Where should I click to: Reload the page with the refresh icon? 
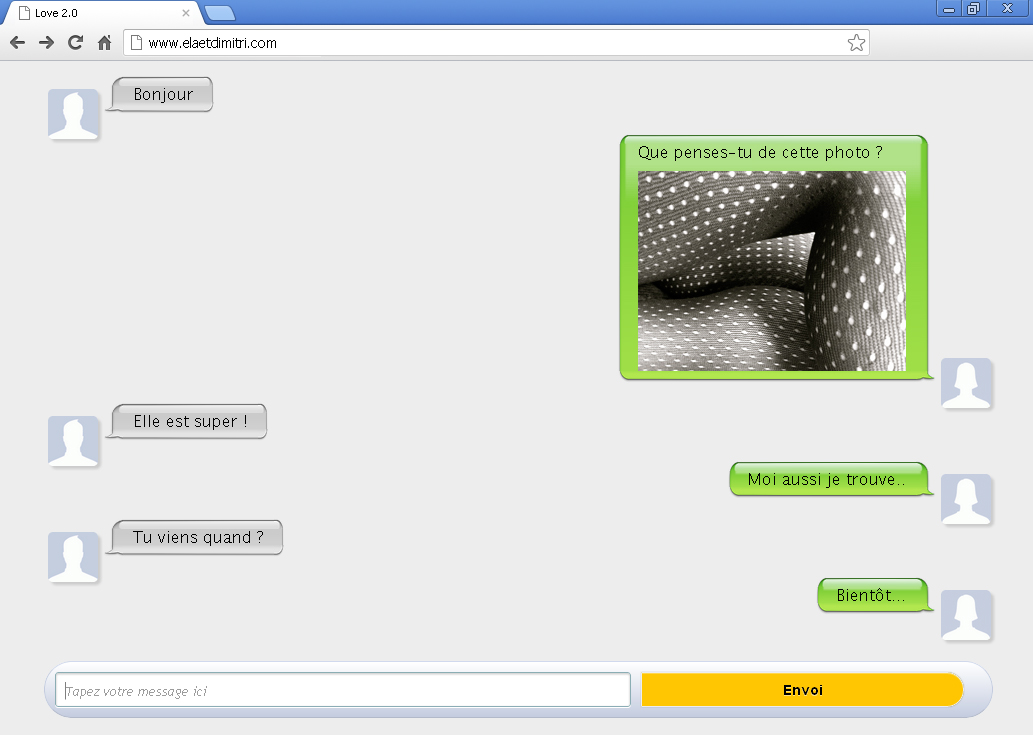[75, 43]
